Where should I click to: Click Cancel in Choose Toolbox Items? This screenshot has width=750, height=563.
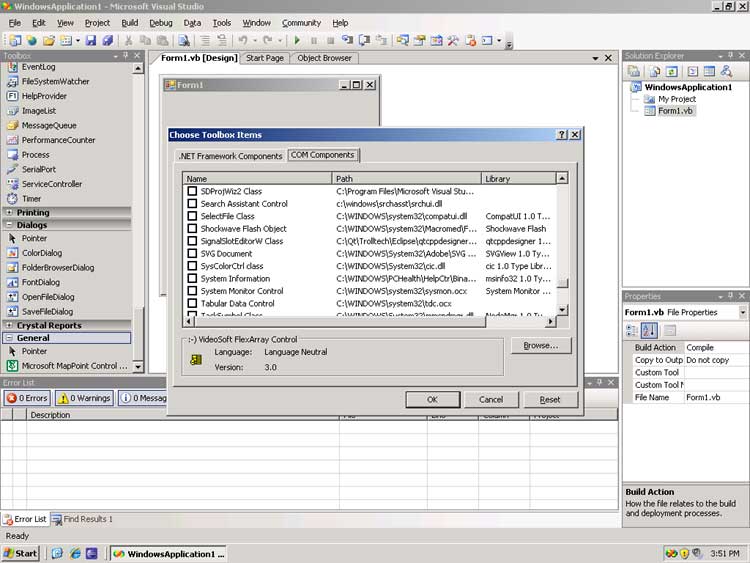(x=491, y=399)
